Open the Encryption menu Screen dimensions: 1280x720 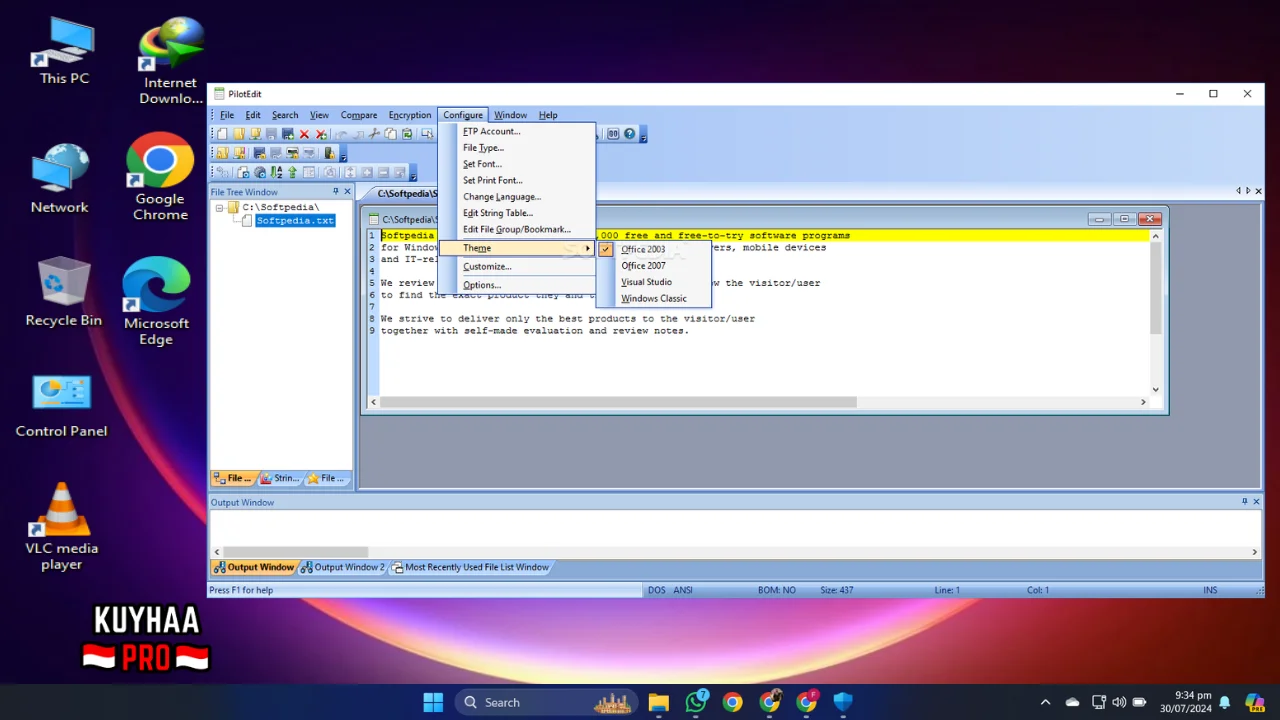coord(410,115)
